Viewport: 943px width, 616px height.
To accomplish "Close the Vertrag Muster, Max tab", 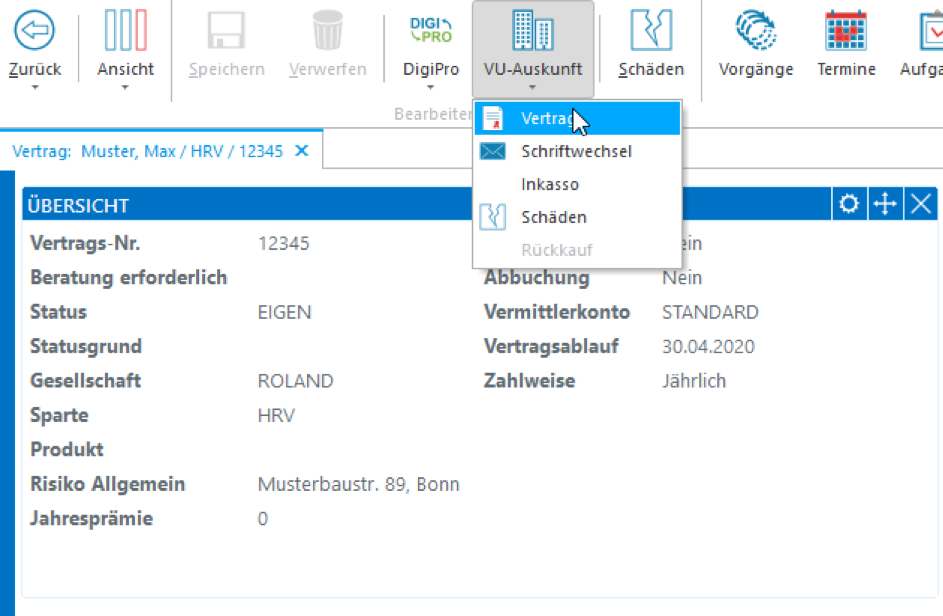I will pos(303,151).
